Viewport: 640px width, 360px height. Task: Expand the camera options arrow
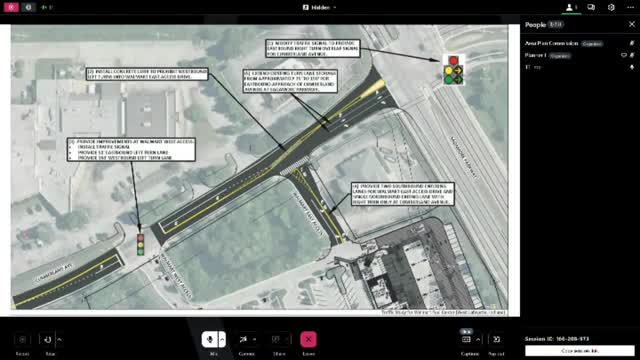pyautogui.click(x=255, y=339)
